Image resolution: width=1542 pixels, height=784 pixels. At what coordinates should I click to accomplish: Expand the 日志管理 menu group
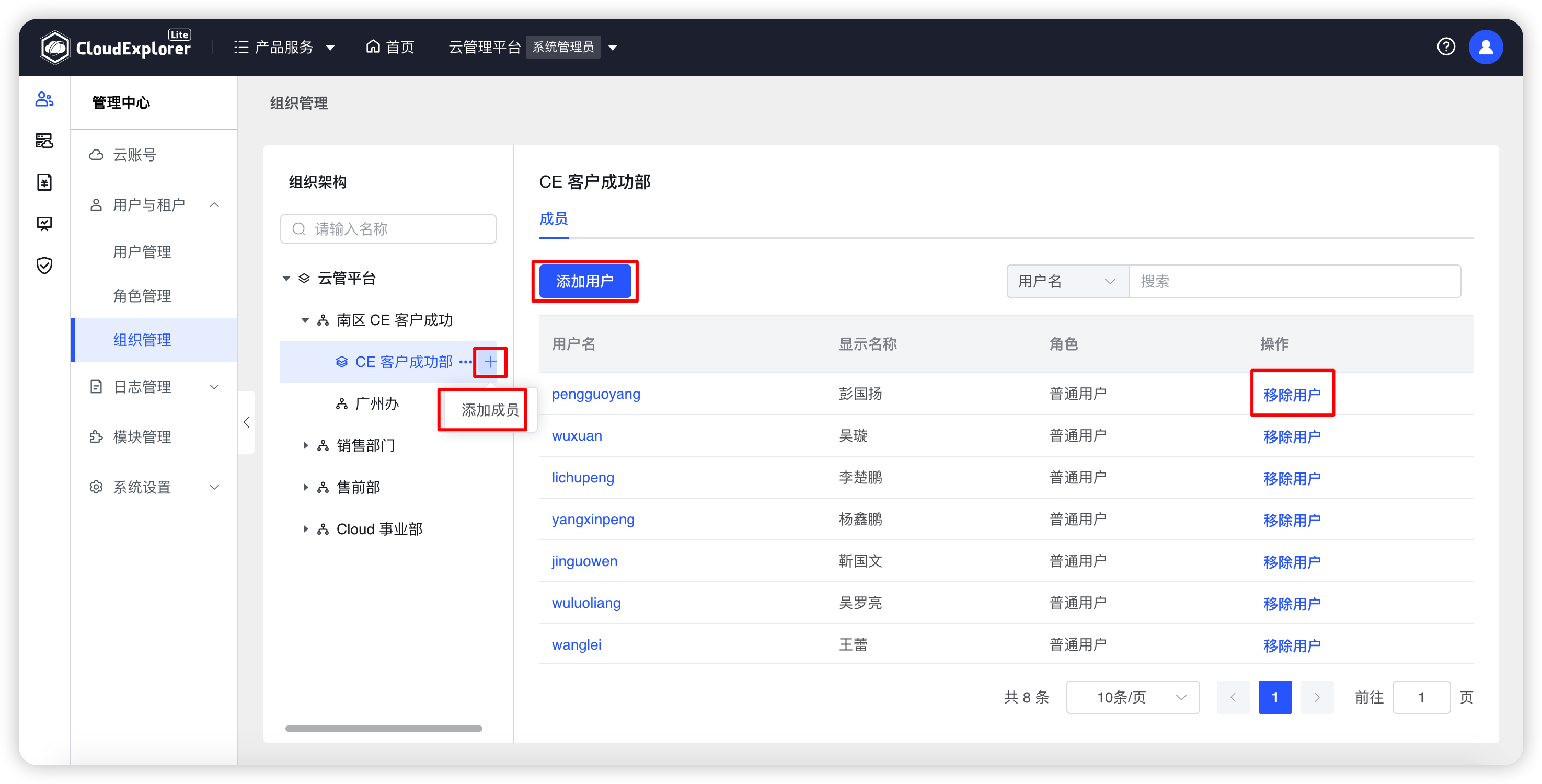[x=154, y=387]
